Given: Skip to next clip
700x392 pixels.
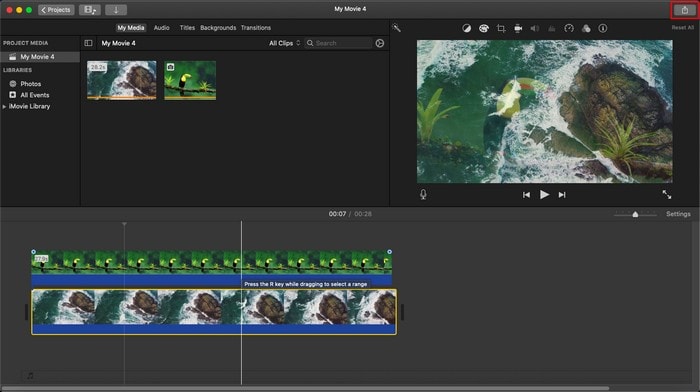Looking at the screenshot, I should [x=562, y=195].
